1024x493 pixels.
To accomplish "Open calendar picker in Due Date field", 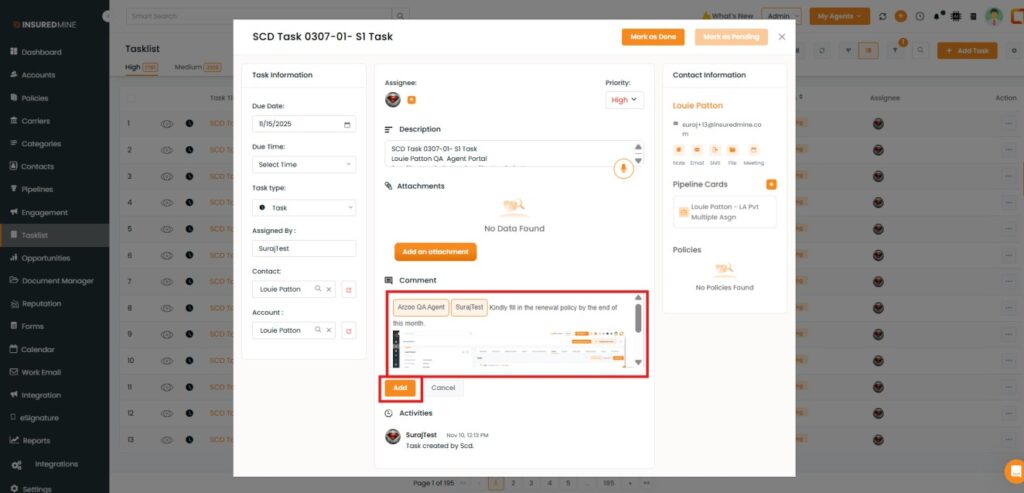I will pos(347,125).
